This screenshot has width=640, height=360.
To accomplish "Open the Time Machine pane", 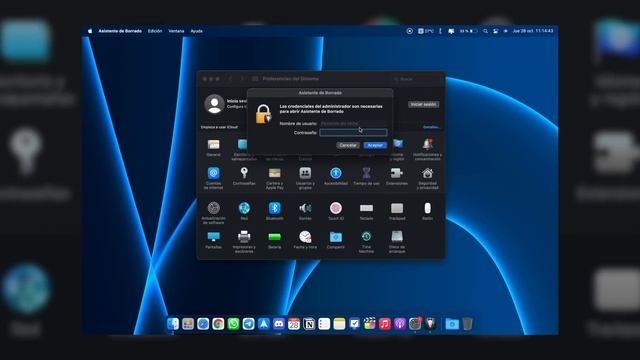I will click(x=366, y=241).
